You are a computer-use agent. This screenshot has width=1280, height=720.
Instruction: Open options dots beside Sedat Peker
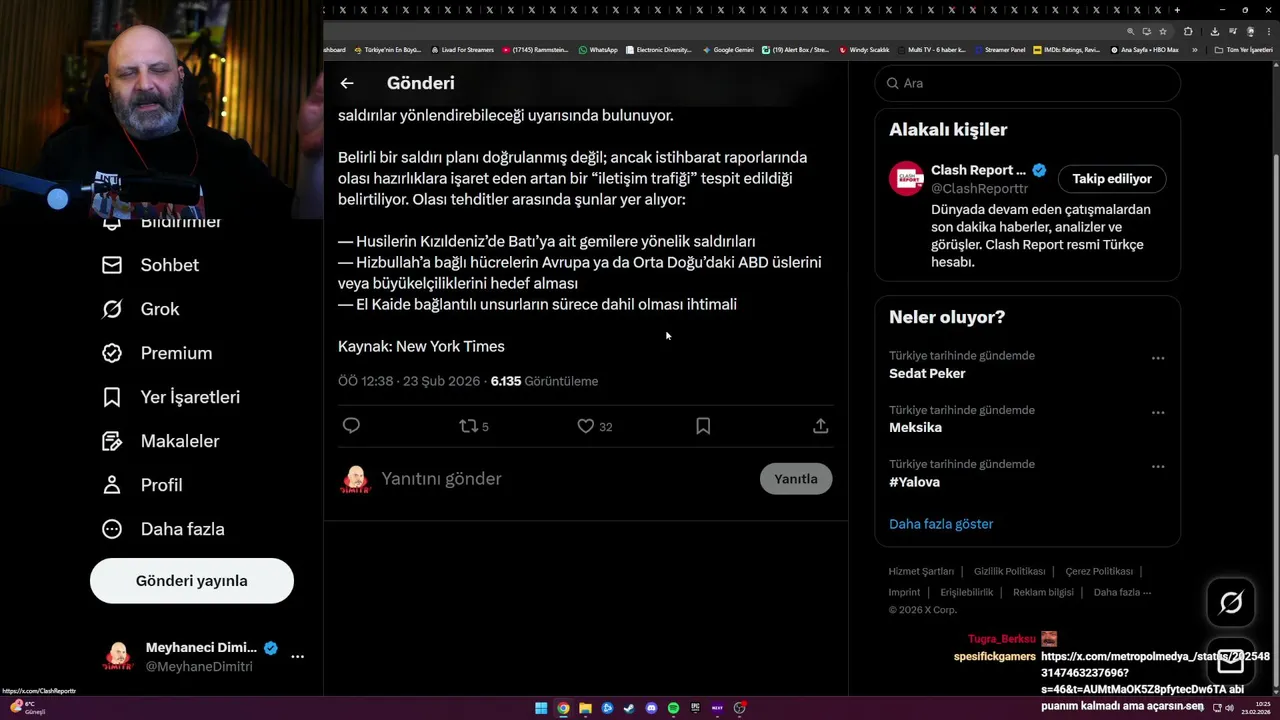tap(1157, 358)
